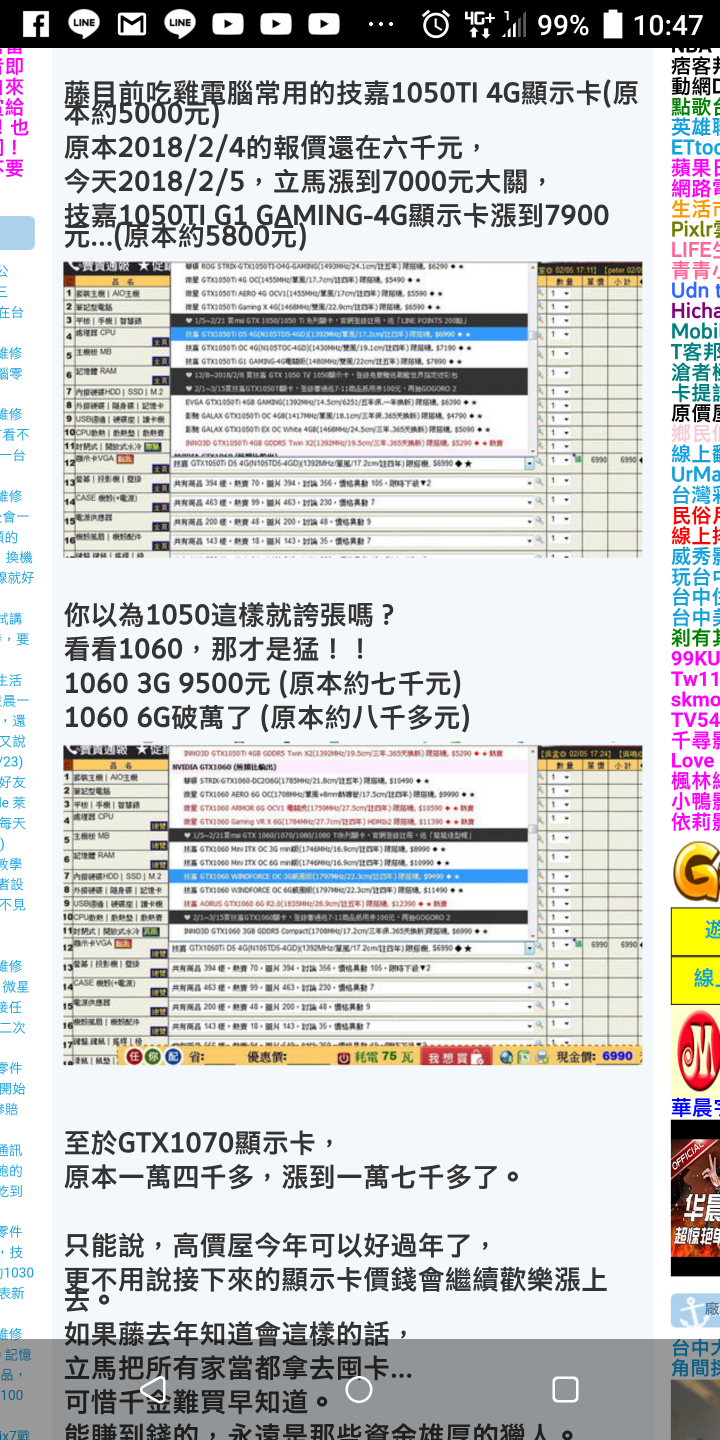The width and height of the screenshot is (720, 1440).
Task: Tap the 99% battery percentage text
Action: point(563,24)
